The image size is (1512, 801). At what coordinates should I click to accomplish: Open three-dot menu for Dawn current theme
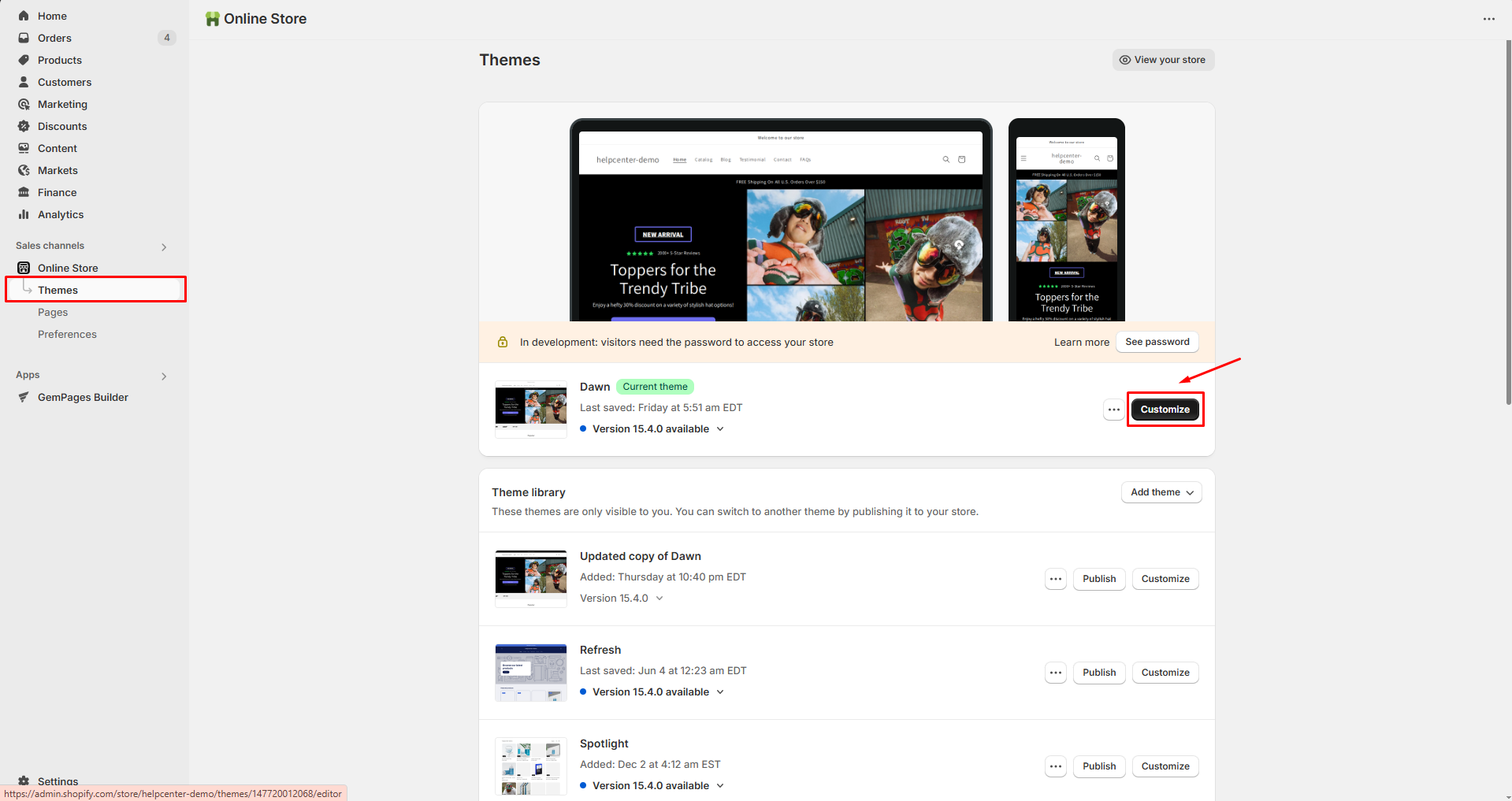pyautogui.click(x=1113, y=410)
